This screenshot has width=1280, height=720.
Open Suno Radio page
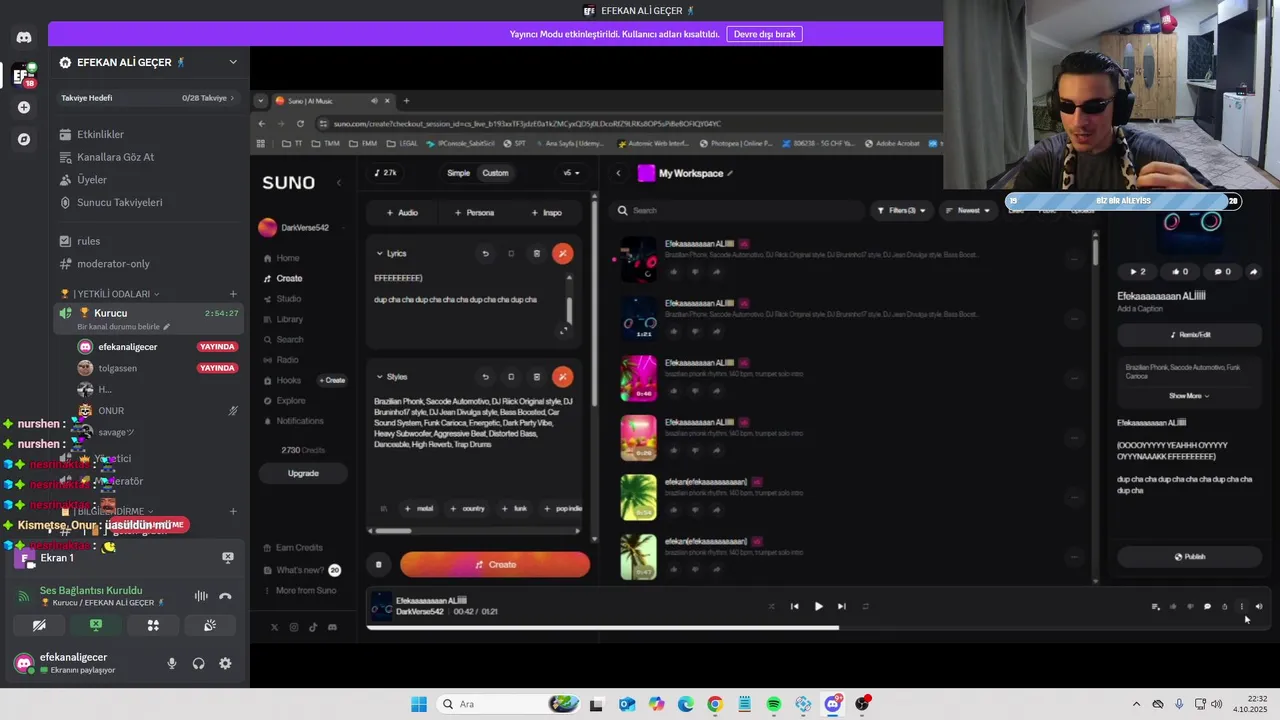pos(288,360)
